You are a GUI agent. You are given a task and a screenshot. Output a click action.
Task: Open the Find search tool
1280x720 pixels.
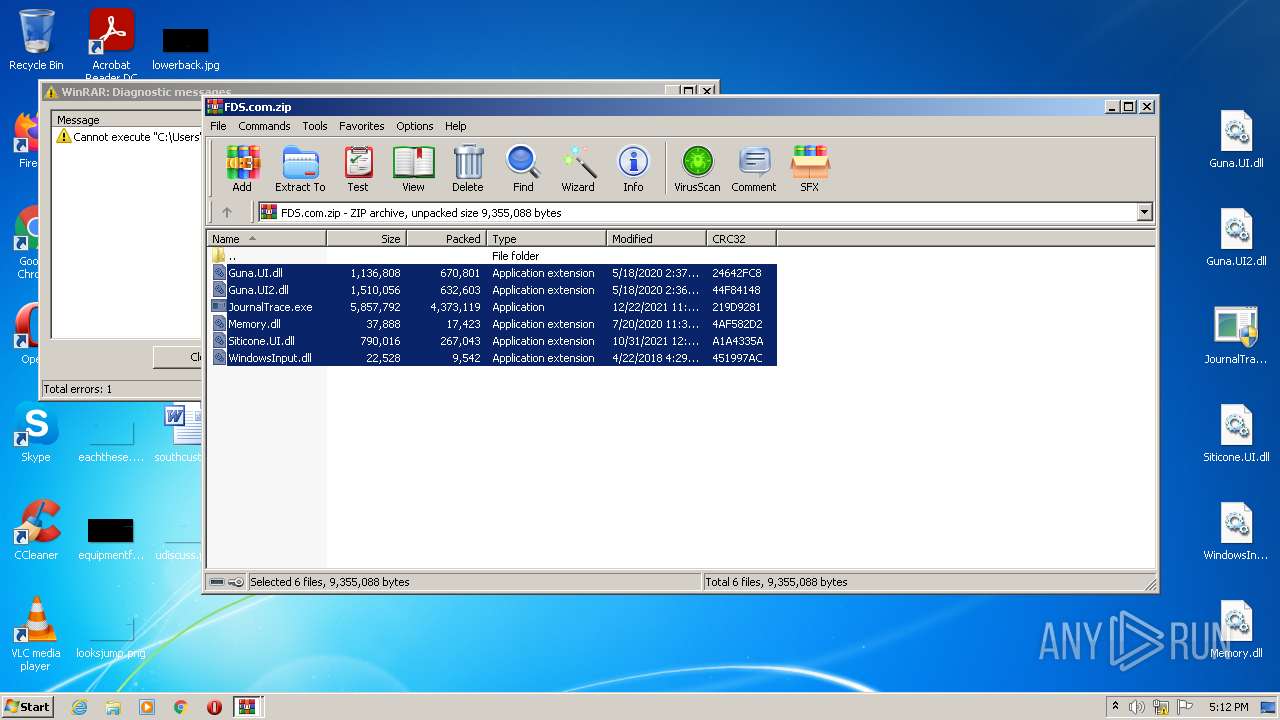[x=523, y=168]
